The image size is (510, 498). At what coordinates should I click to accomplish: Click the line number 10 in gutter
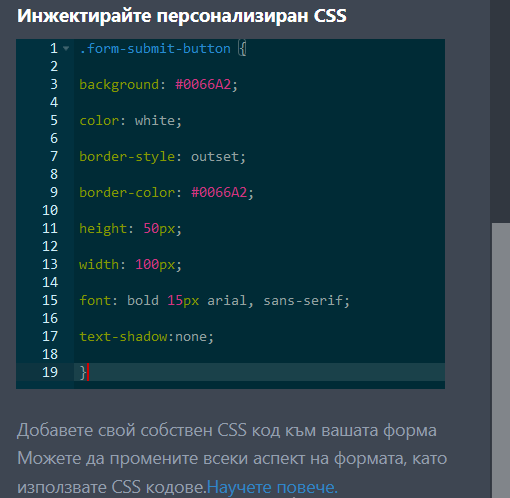[x=50, y=211]
